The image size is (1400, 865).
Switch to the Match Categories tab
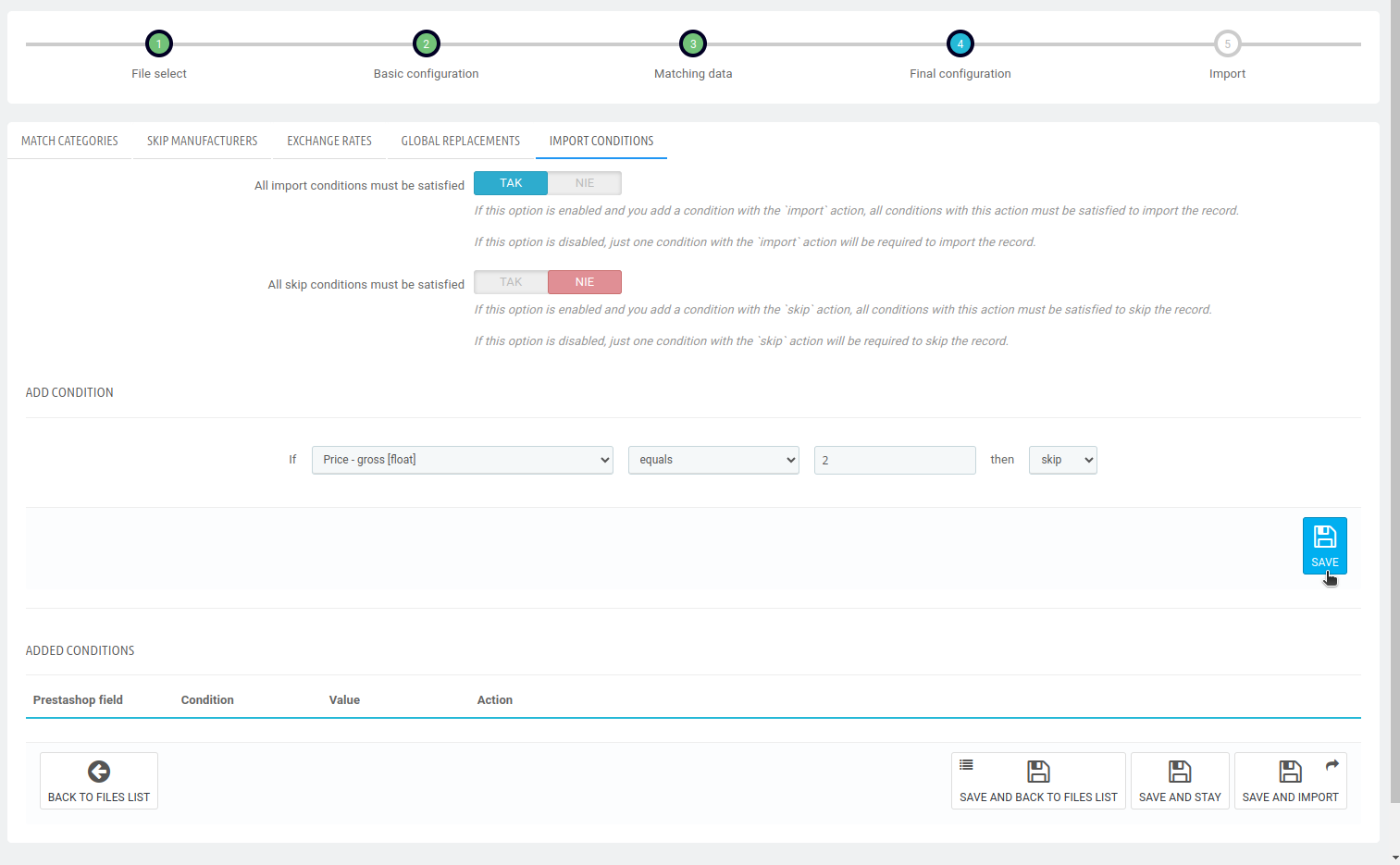(69, 141)
